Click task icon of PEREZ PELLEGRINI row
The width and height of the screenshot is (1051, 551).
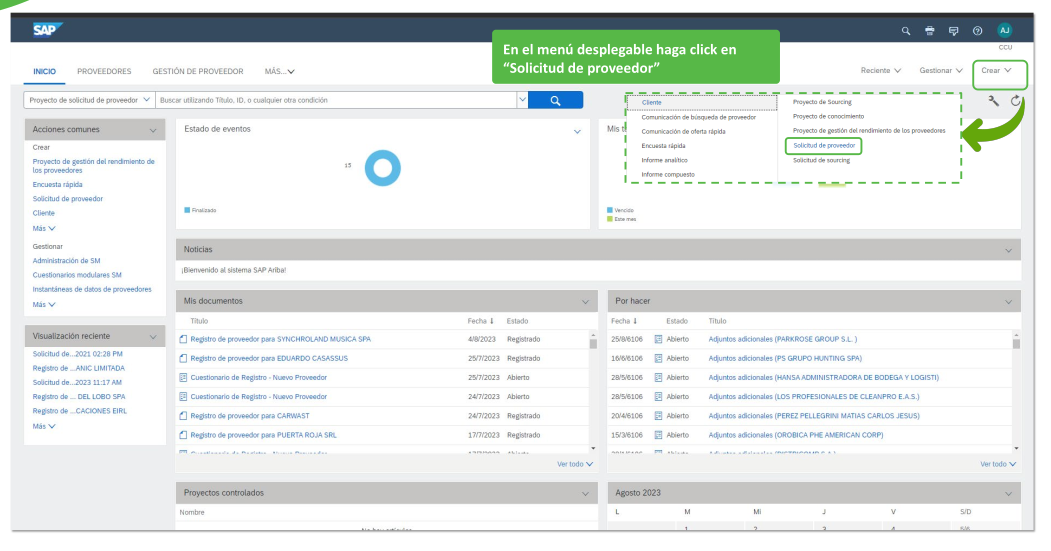(x=658, y=416)
